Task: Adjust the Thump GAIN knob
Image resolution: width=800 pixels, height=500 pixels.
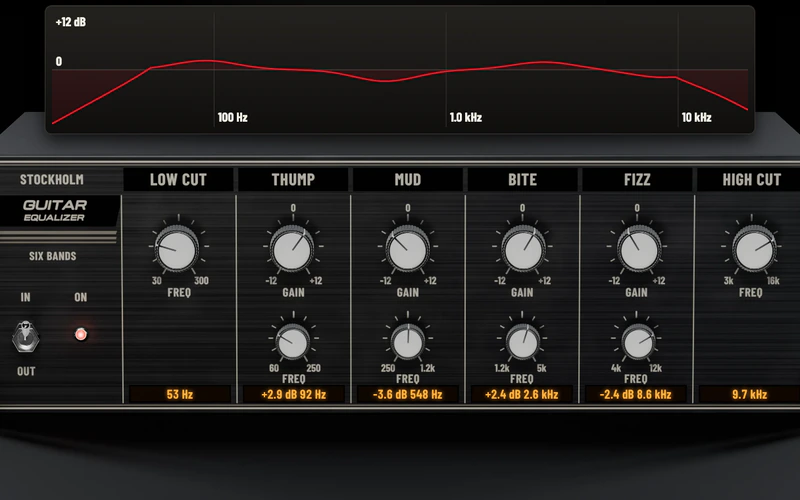Action: 292,249
